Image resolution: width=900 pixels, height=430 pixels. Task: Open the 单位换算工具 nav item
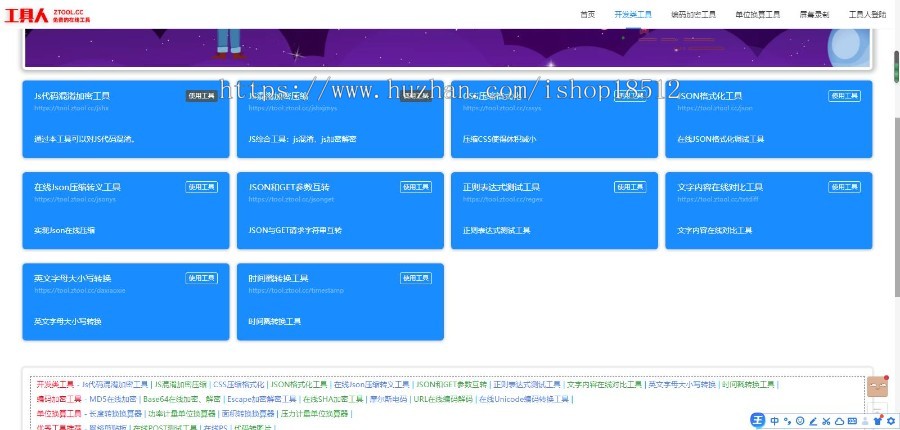coord(758,15)
